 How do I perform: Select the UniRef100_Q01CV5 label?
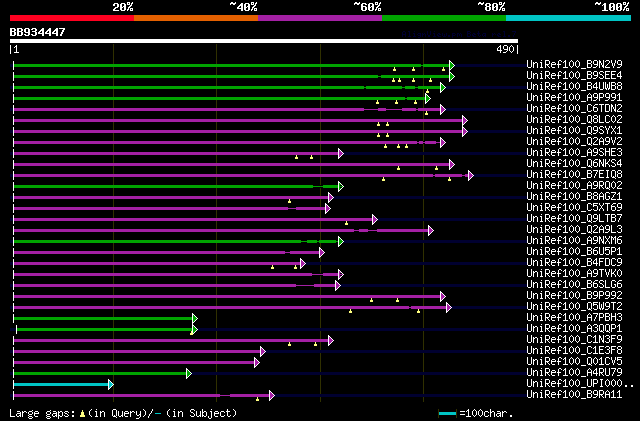tap(574, 362)
